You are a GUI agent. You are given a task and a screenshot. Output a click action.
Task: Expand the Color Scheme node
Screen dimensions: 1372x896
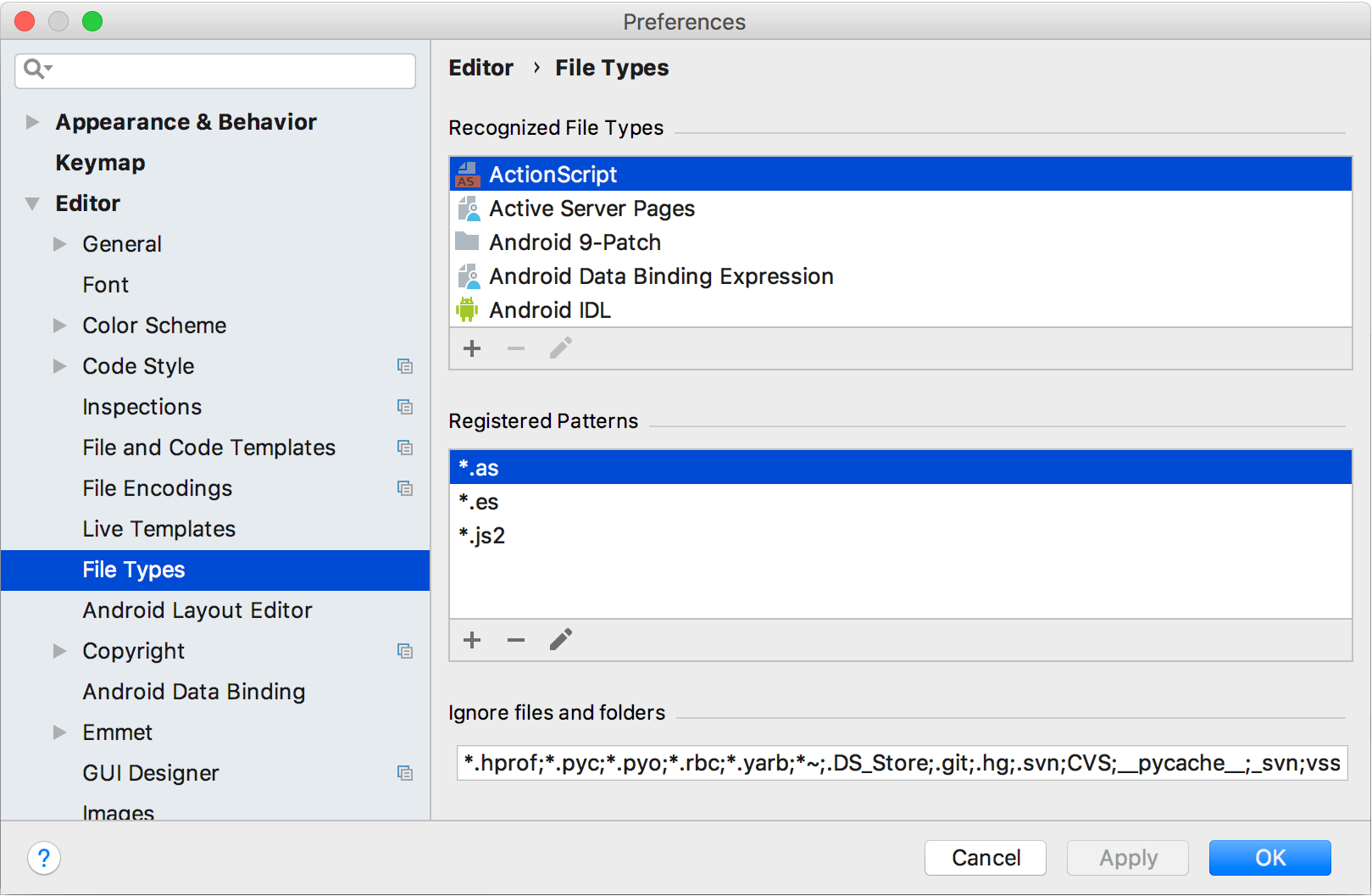coord(59,326)
